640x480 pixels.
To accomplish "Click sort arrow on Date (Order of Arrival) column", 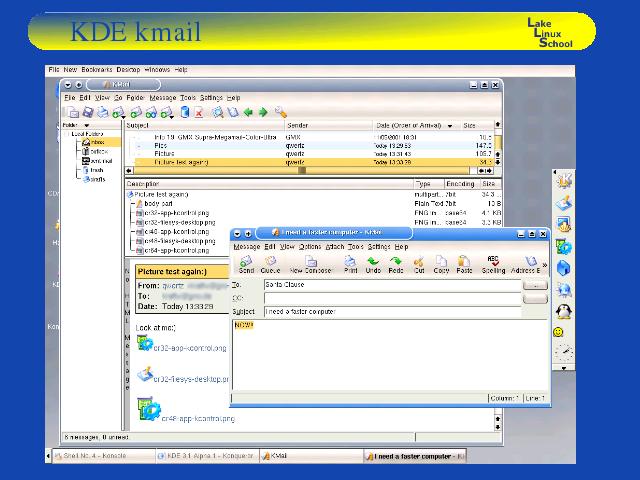I will click(x=450, y=126).
